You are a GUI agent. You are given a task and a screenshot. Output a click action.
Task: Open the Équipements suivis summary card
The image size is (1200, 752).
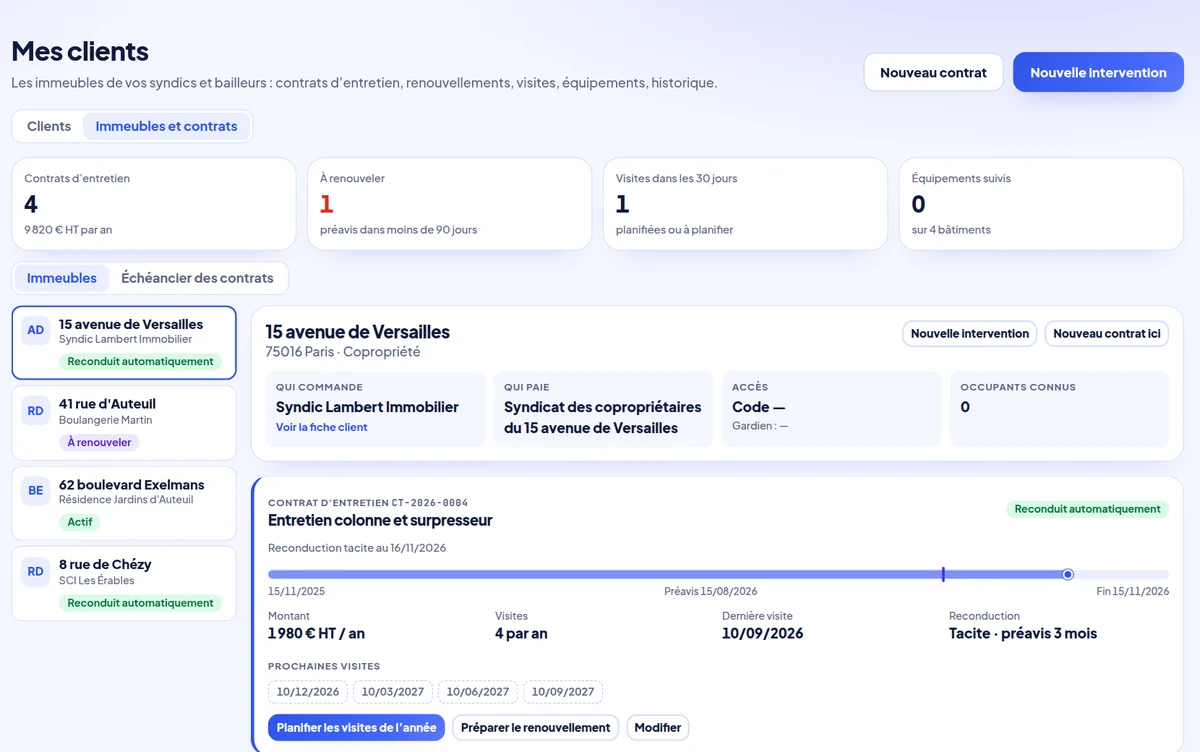point(1042,204)
